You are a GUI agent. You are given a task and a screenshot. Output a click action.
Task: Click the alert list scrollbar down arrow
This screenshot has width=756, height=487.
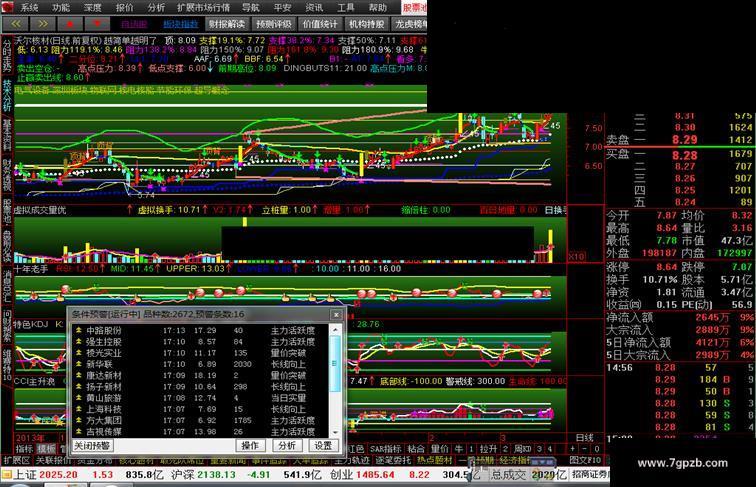pos(335,433)
